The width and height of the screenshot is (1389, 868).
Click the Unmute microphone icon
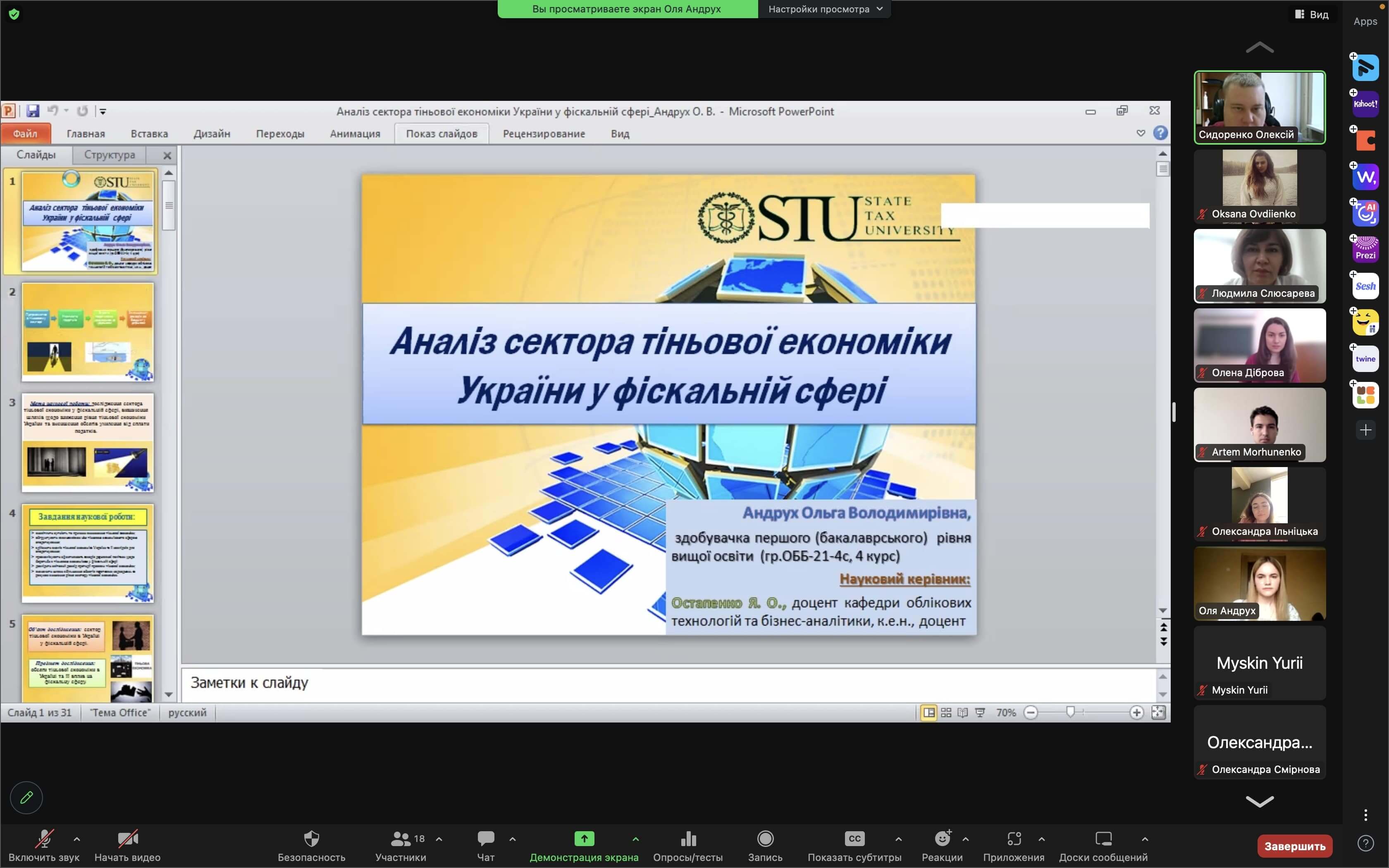coord(44,839)
